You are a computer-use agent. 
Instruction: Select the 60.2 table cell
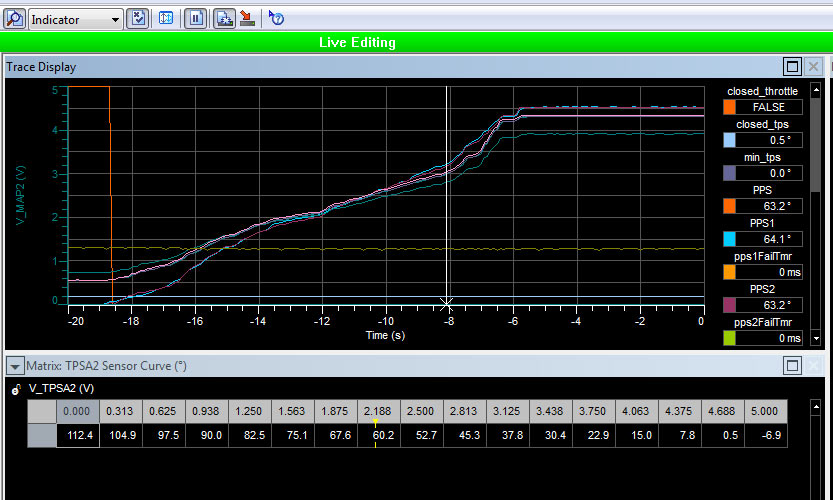coord(379,435)
